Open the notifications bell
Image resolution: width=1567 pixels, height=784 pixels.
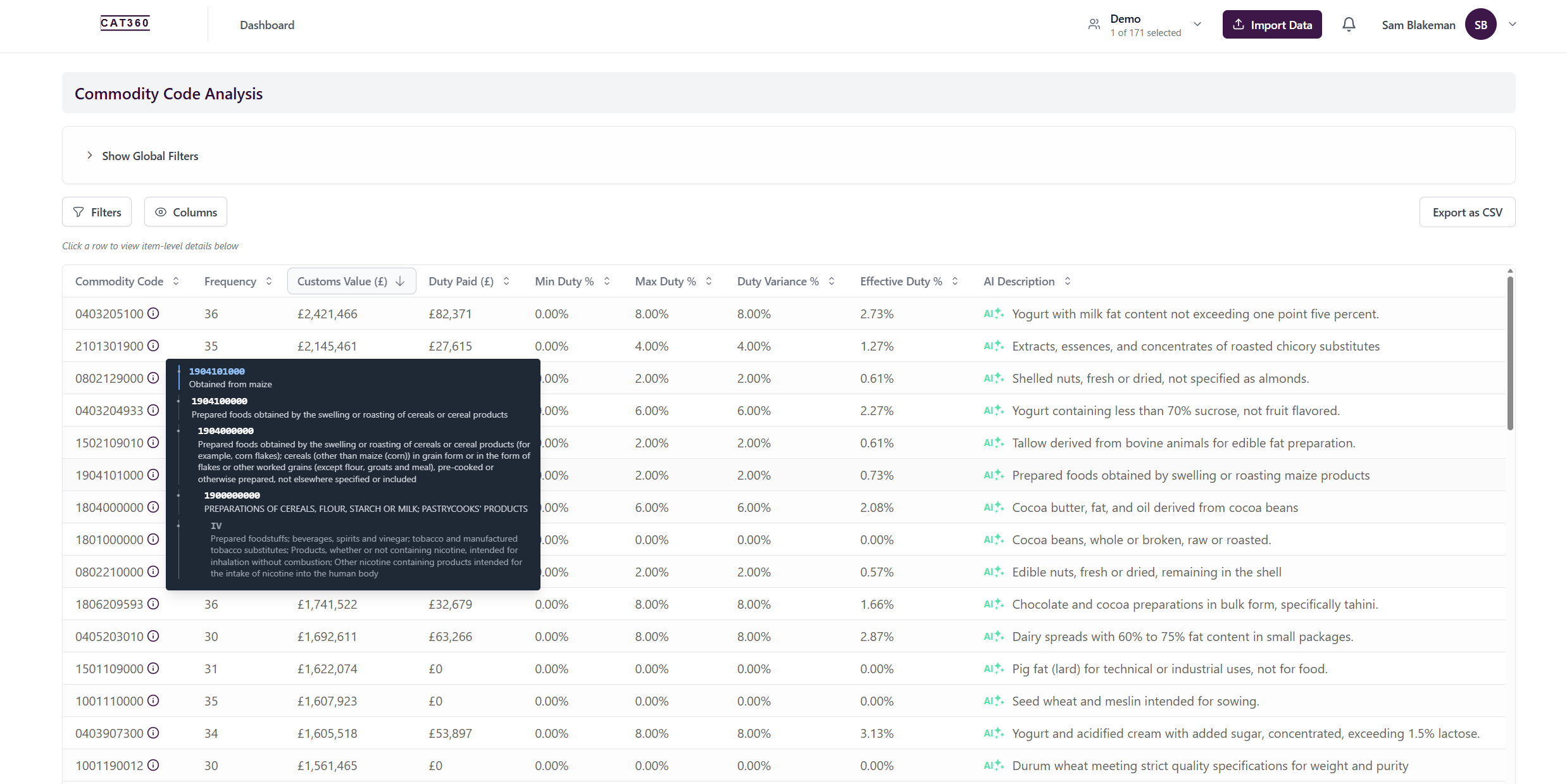(x=1349, y=25)
